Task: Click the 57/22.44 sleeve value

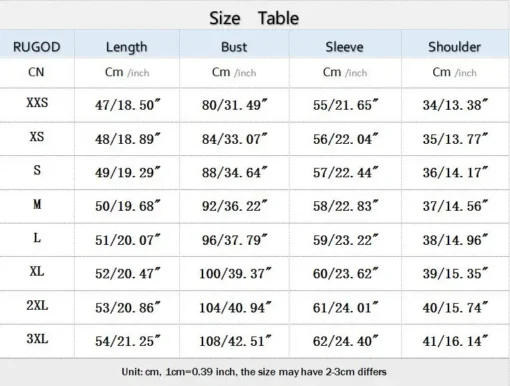Action: pos(346,172)
